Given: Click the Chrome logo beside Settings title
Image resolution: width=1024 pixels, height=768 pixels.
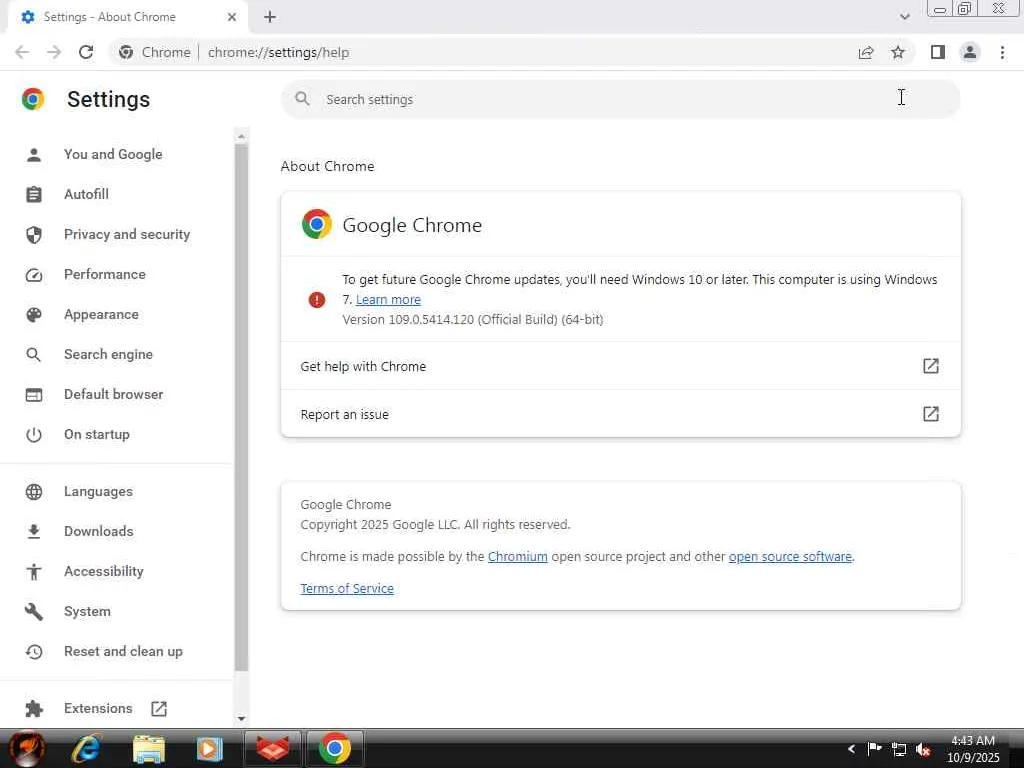Looking at the screenshot, I should click(x=33, y=99).
